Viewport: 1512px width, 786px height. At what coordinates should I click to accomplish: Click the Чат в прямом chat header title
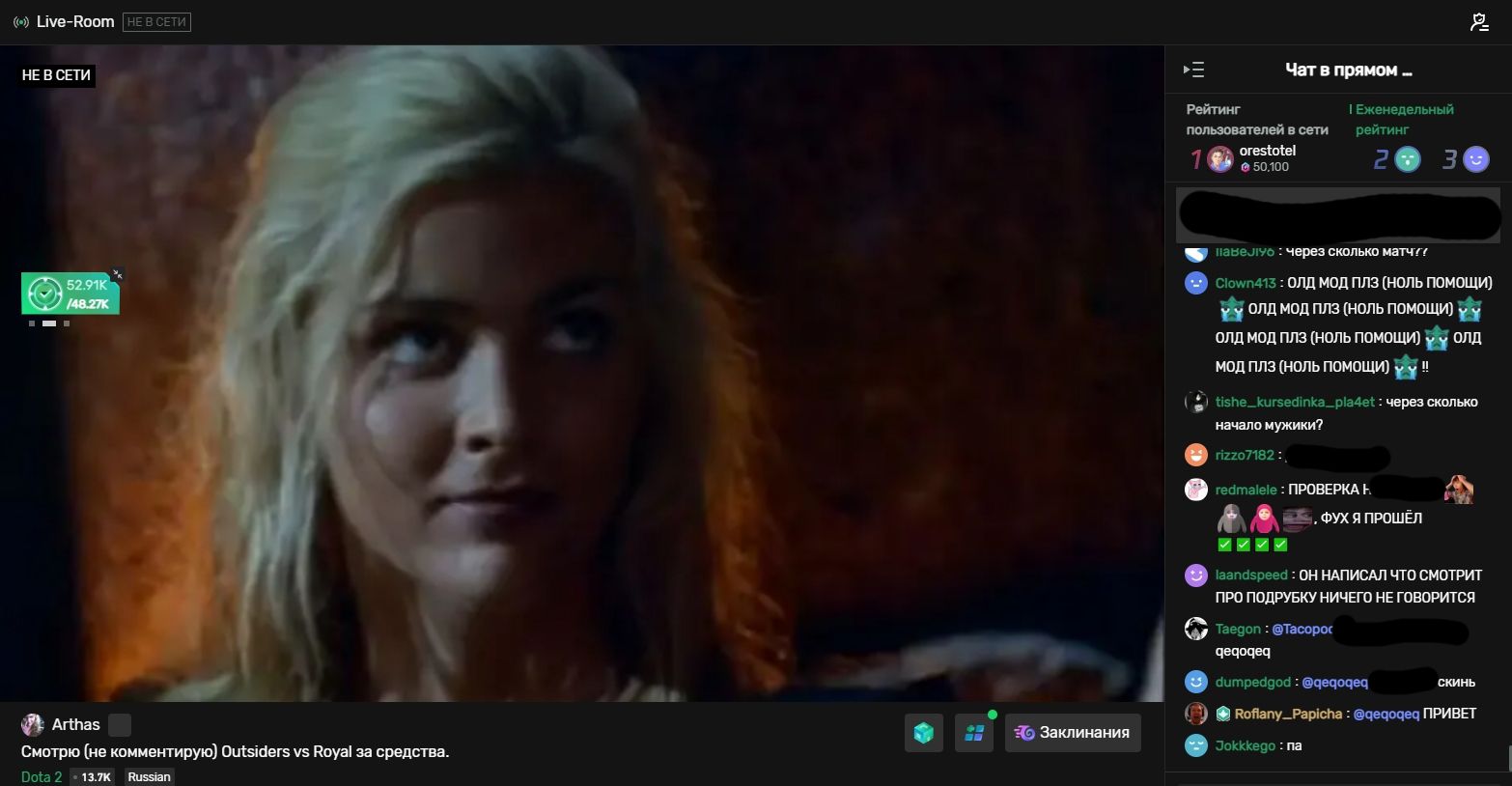coord(1348,70)
